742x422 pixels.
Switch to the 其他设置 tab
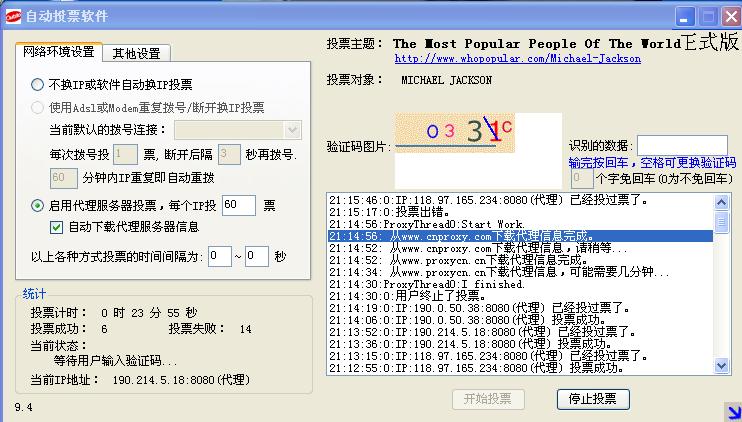point(136,53)
